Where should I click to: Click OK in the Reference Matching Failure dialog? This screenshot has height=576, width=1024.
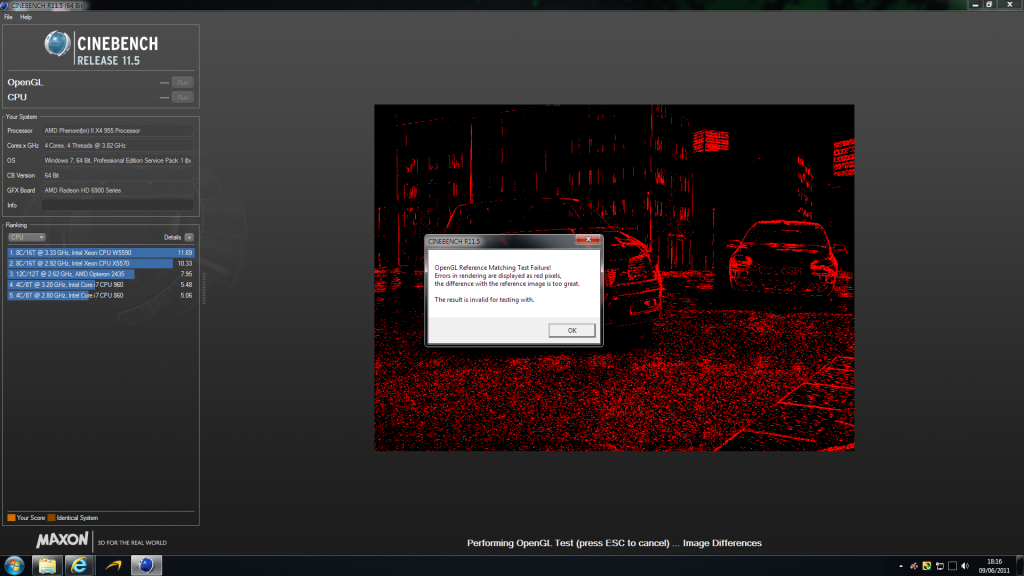pos(571,330)
